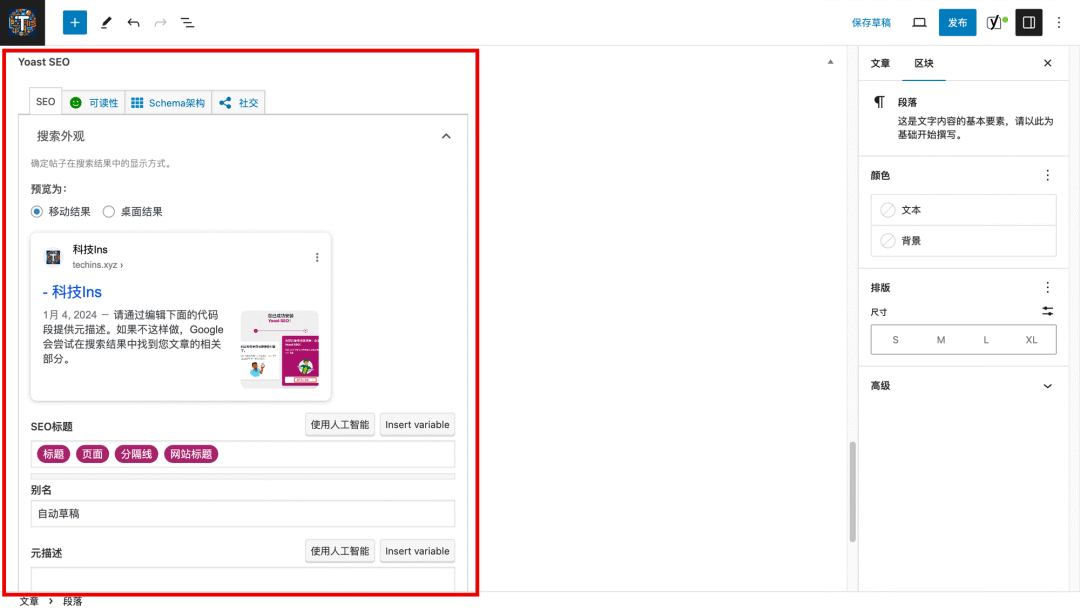Expand the advanced block settings
This screenshot has height=610, width=1080.
click(x=1048, y=386)
